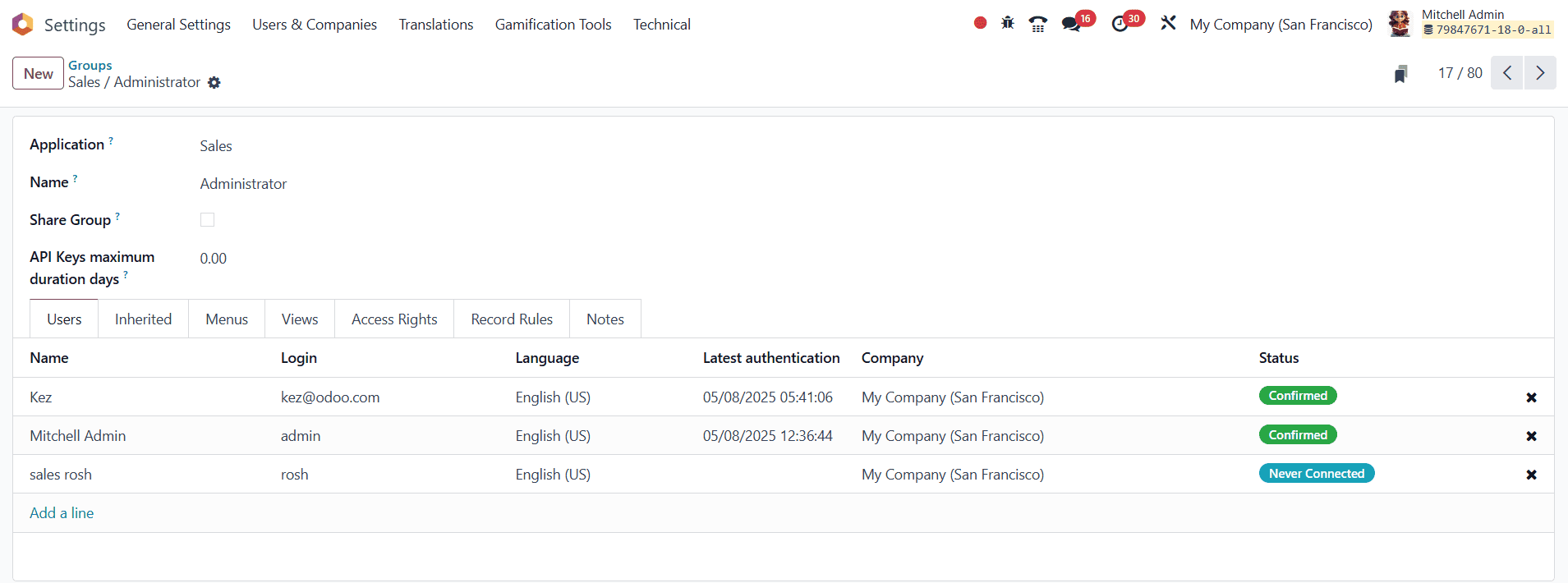This screenshot has width=1568, height=583.
Task: Click Confirmed status badge in Kez row
Action: [1298, 396]
